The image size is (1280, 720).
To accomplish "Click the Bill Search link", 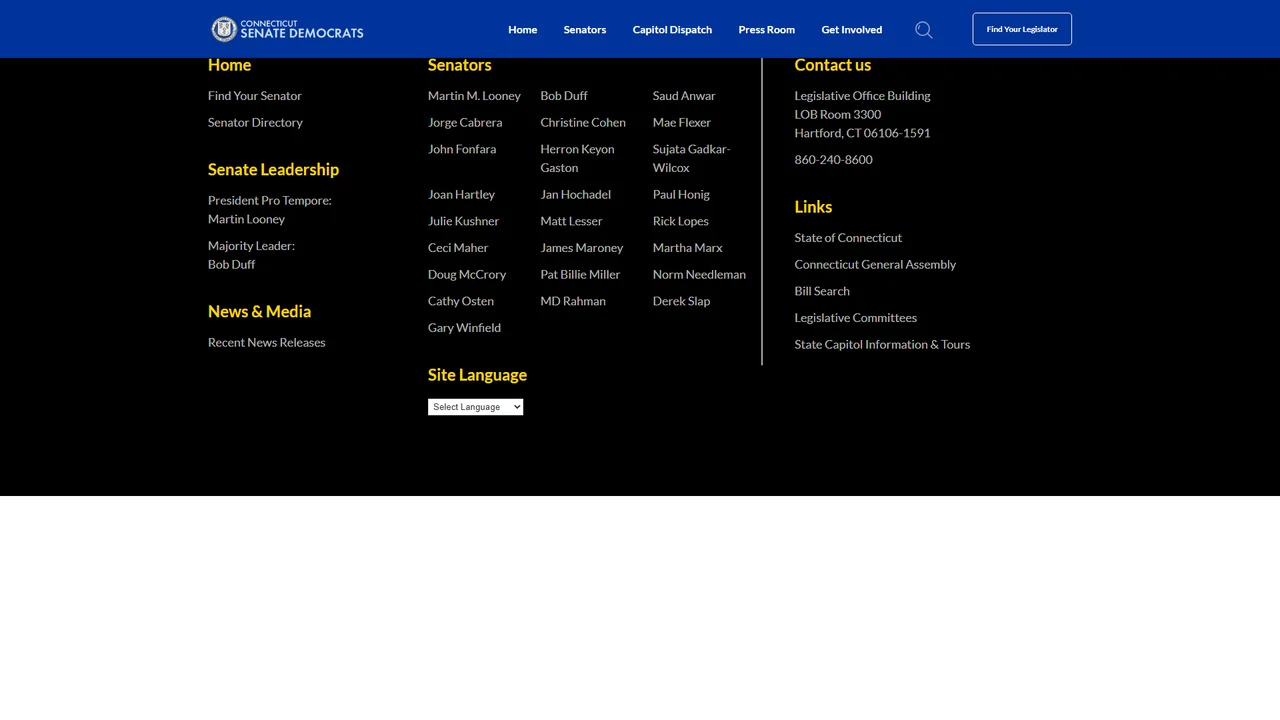I will 822,291.
